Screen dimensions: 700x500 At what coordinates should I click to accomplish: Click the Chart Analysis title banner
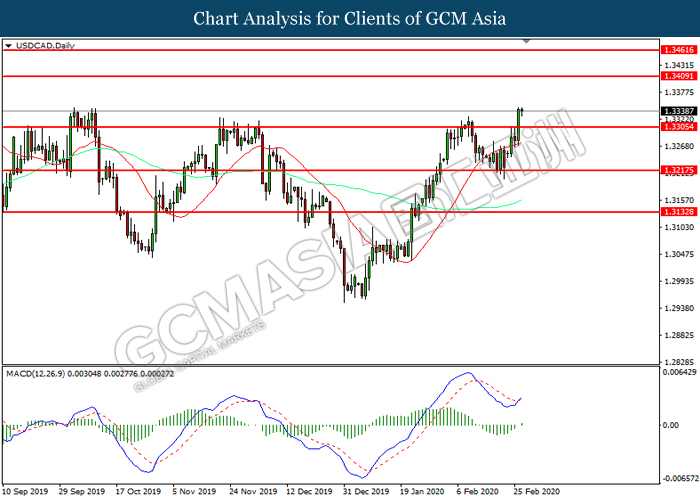pos(350,18)
